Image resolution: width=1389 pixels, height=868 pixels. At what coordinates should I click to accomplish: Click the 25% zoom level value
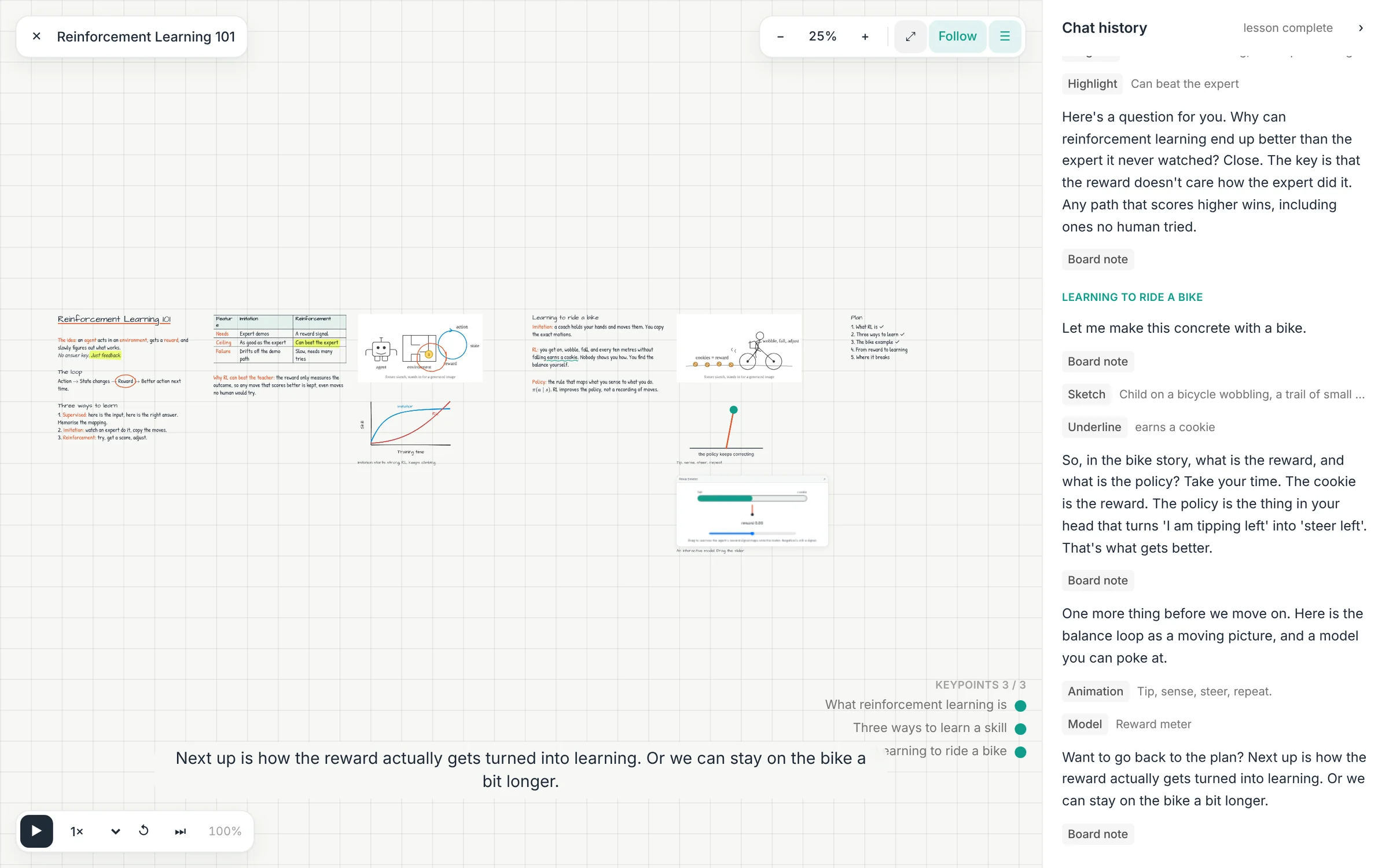point(822,36)
